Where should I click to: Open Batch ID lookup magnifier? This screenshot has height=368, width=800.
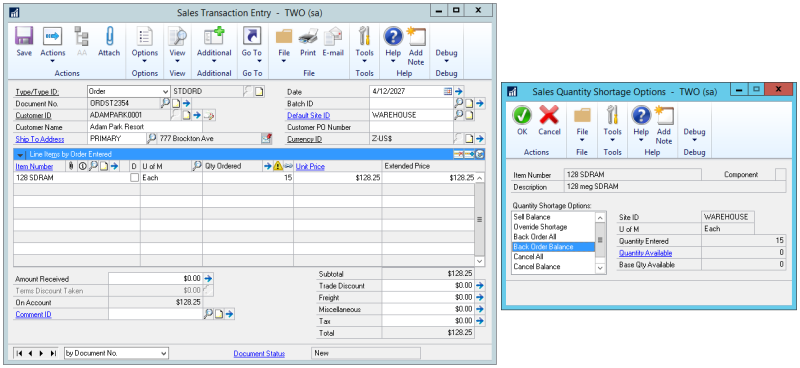pos(459,103)
